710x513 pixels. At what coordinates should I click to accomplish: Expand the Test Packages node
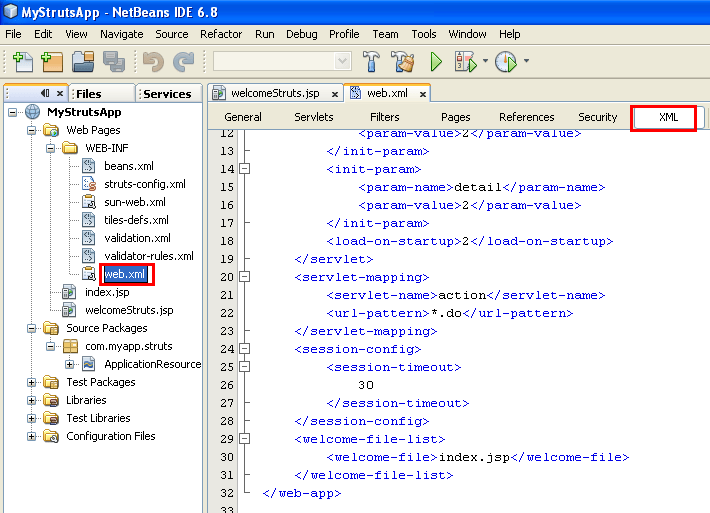coord(31,383)
